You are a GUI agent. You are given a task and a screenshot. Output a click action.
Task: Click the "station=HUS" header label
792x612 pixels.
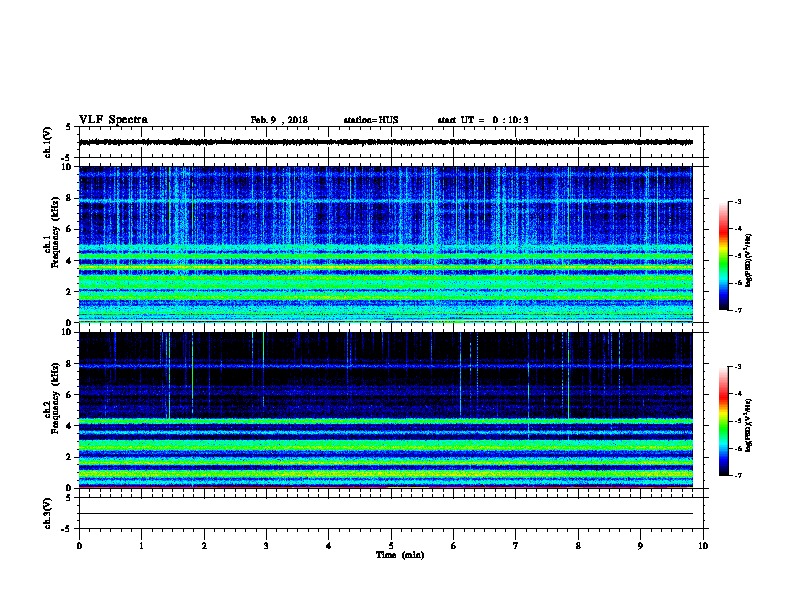point(371,120)
